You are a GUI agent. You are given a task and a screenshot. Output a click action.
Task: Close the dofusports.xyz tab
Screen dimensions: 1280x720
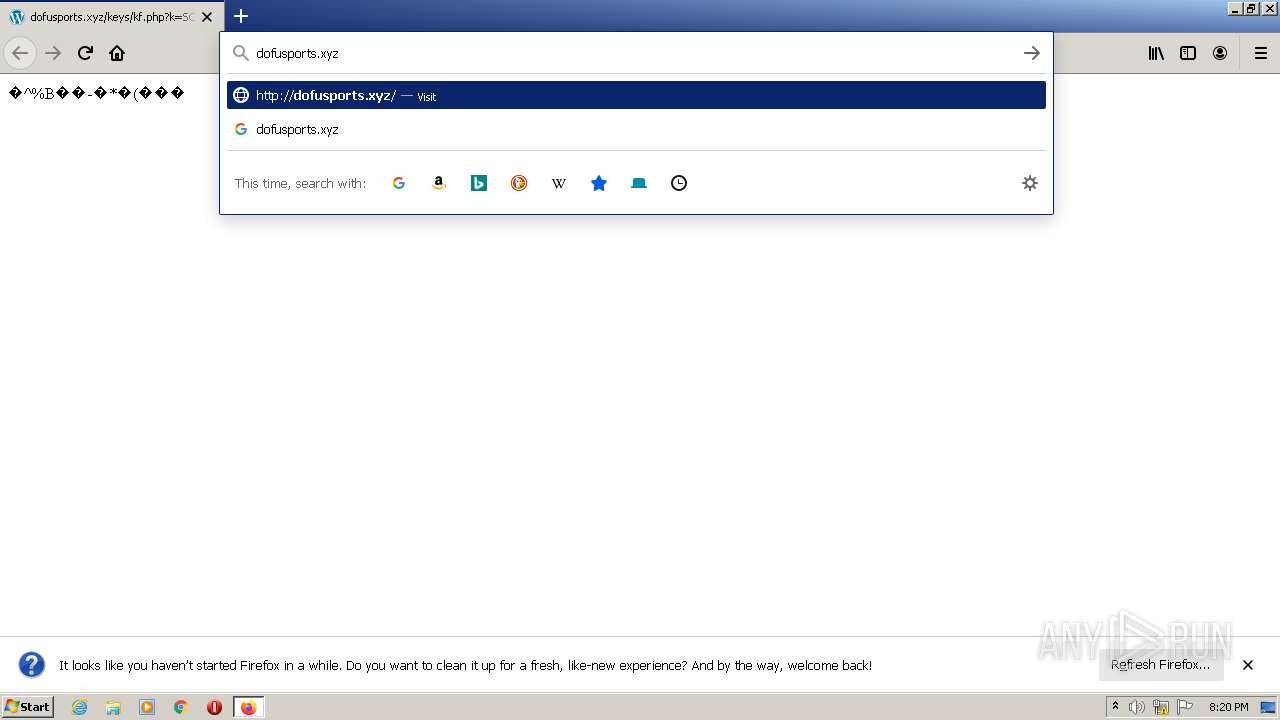coord(207,17)
